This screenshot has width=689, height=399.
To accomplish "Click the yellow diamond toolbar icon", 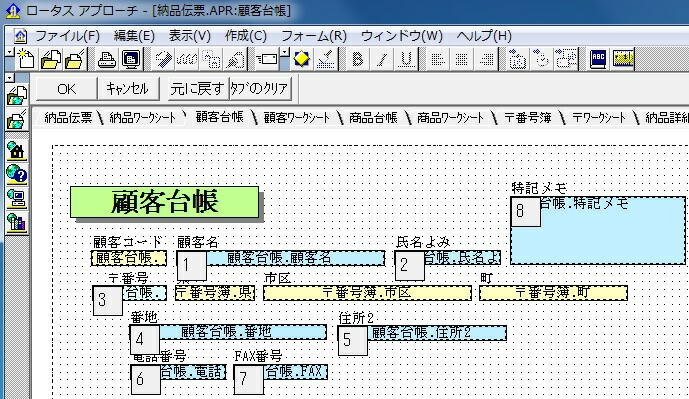I will point(301,58).
